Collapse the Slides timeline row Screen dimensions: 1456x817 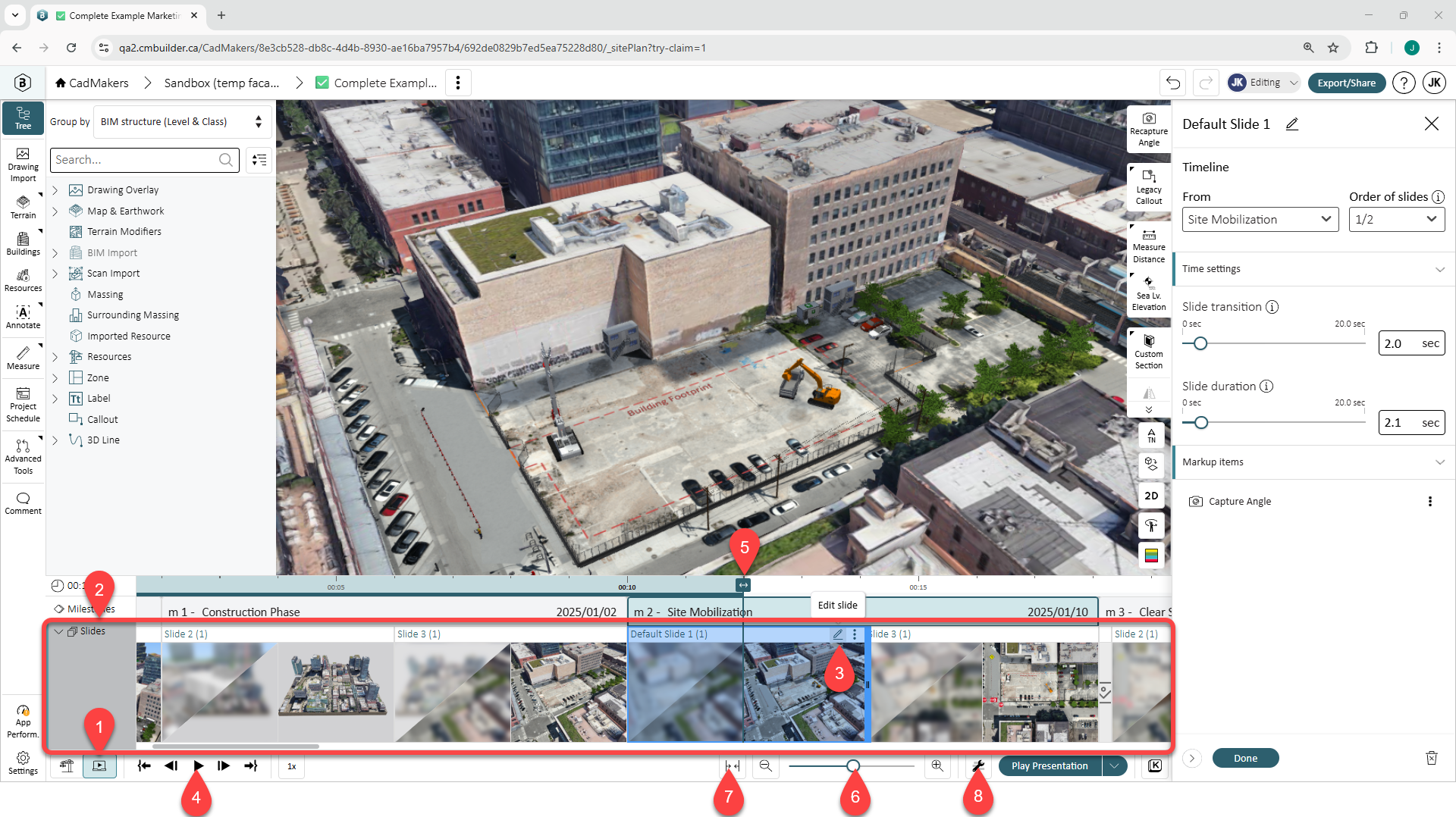coord(58,631)
